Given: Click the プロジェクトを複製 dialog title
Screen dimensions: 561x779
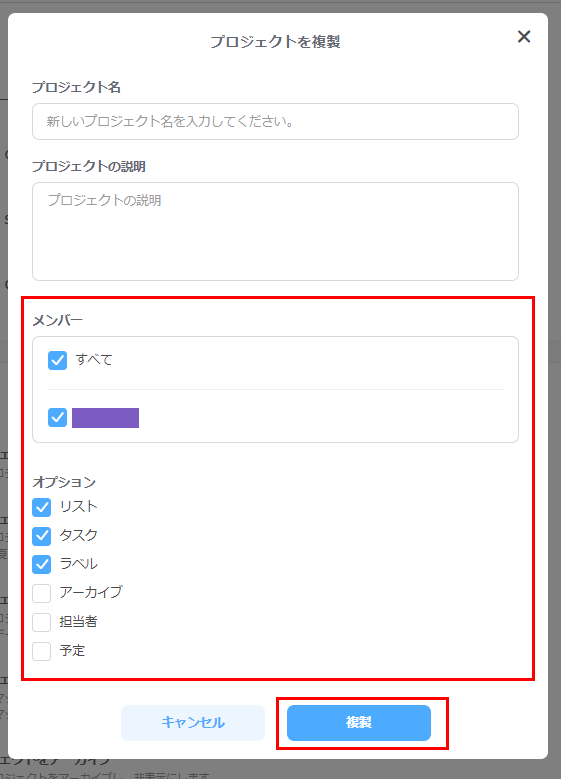Looking at the screenshot, I should (x=275, y=42).
